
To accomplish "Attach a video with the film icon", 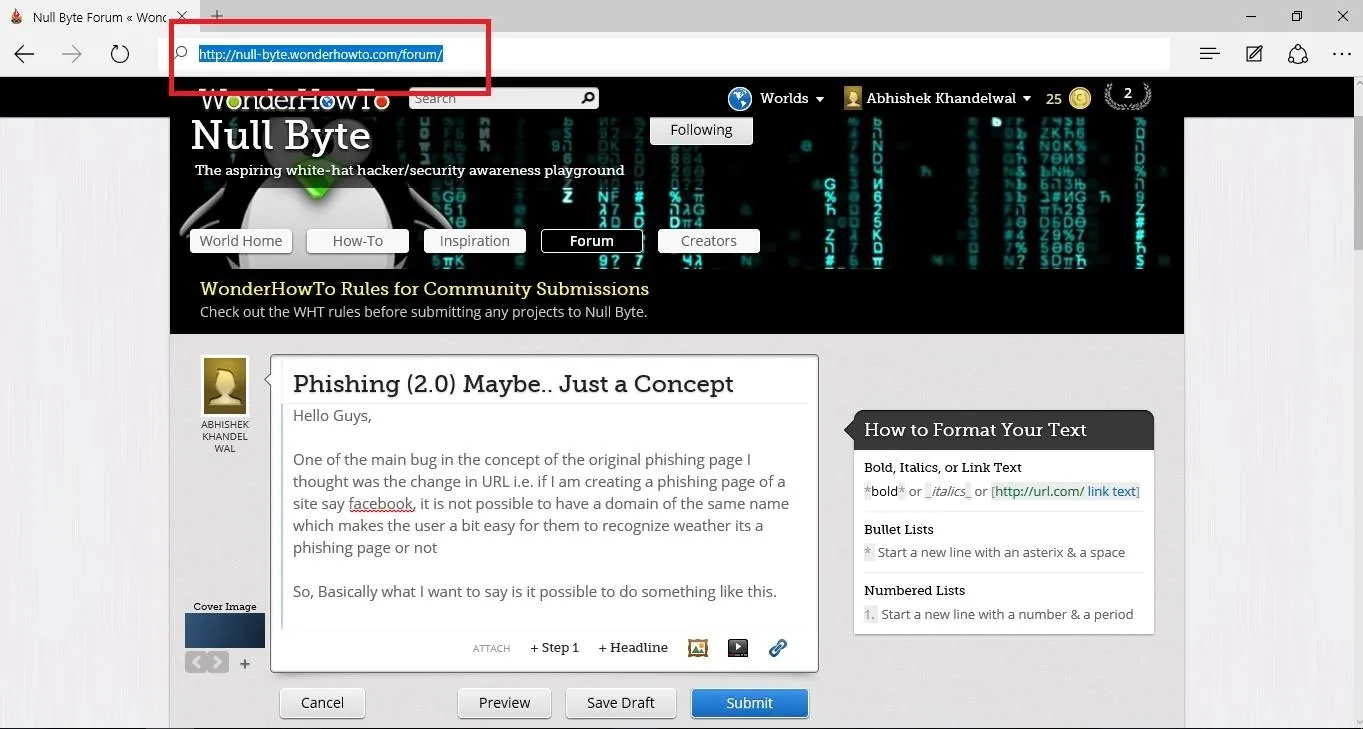I will [738, 648].
